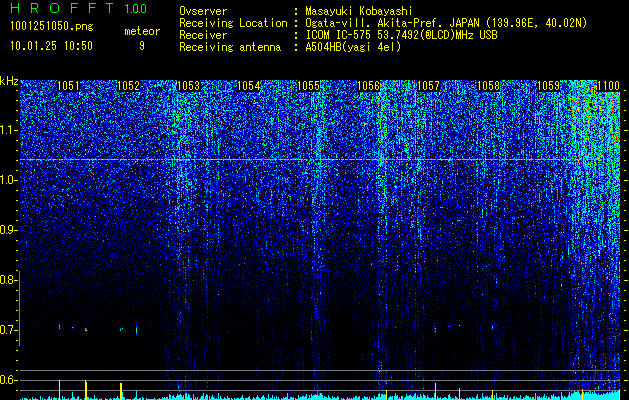
Task: Click the HROFFT 1.00 program title
Action: [x=78, y=8]
